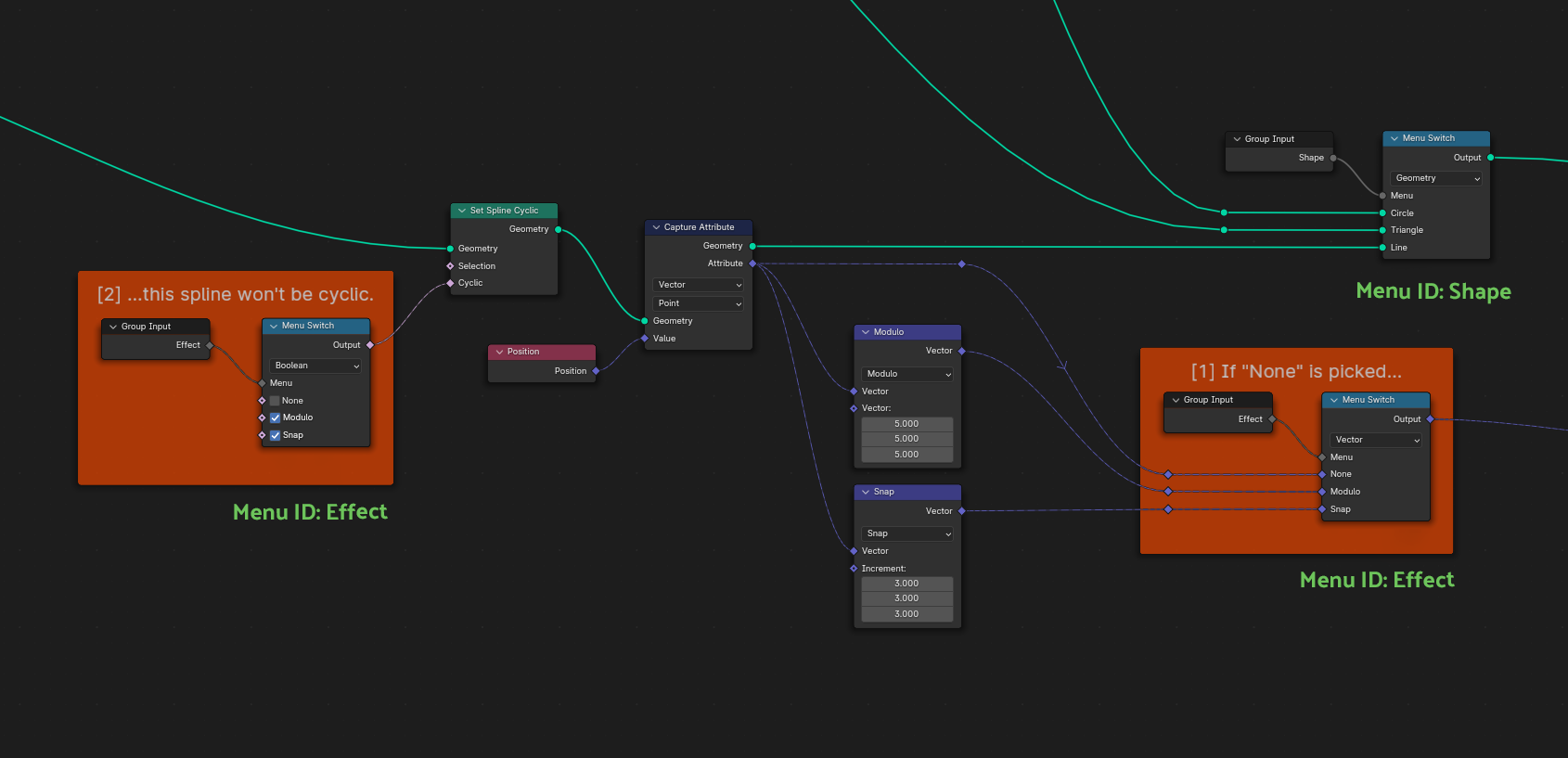Viewport: 1568px width, 758px height.
Task: Collapse the Shape Group Input node
Action: pyautogui.click(x=1237, y=139)
